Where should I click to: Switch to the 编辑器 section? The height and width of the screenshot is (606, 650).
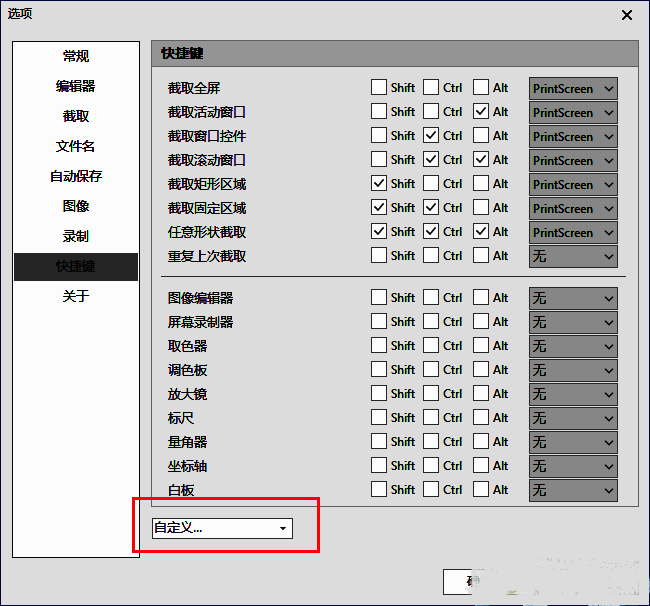point(76,86)
